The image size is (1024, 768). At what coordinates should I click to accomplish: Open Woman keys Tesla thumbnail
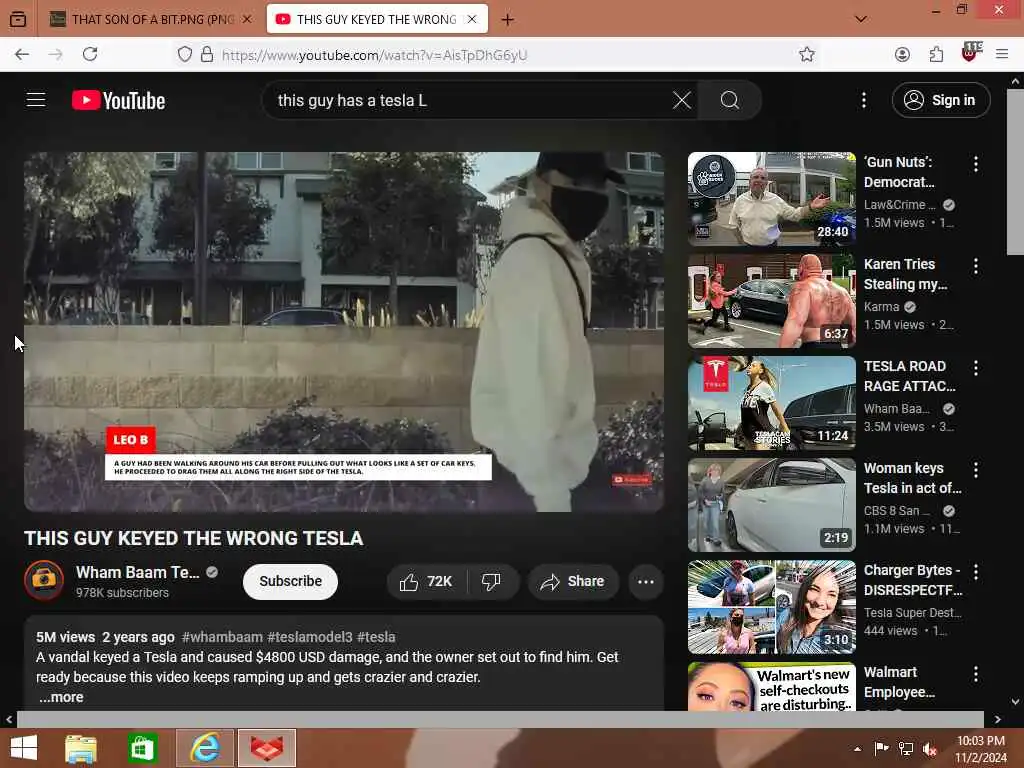(x=771, y=505)
